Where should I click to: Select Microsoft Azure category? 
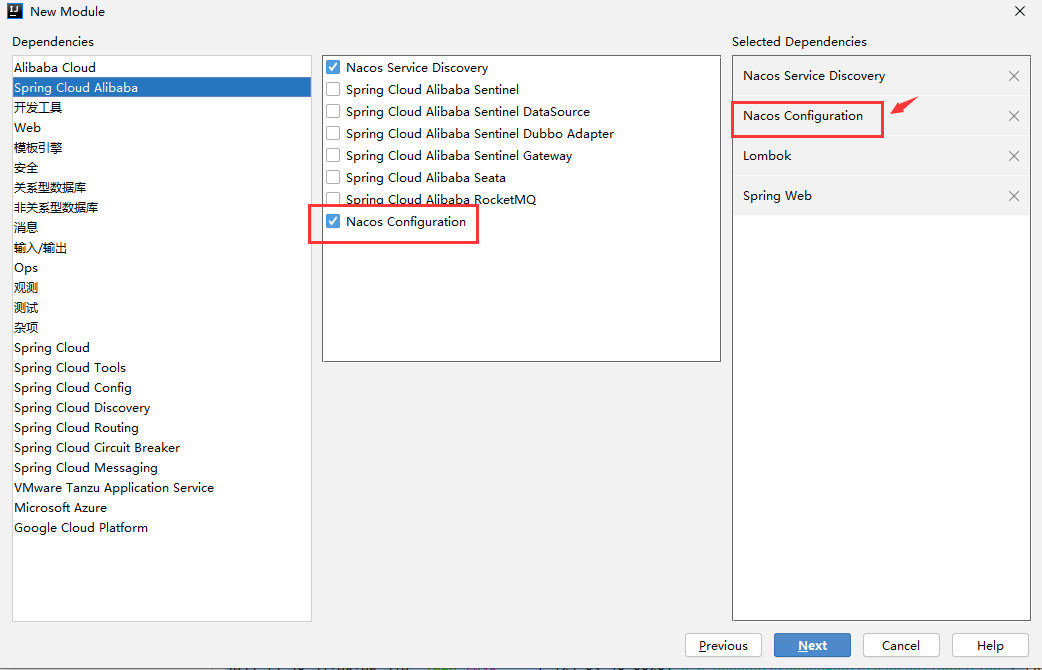(x=161, y=507)
